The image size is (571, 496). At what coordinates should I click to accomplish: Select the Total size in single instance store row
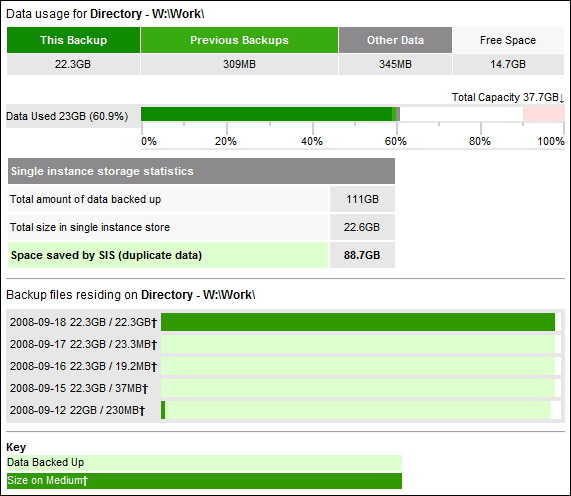point(201,227)
